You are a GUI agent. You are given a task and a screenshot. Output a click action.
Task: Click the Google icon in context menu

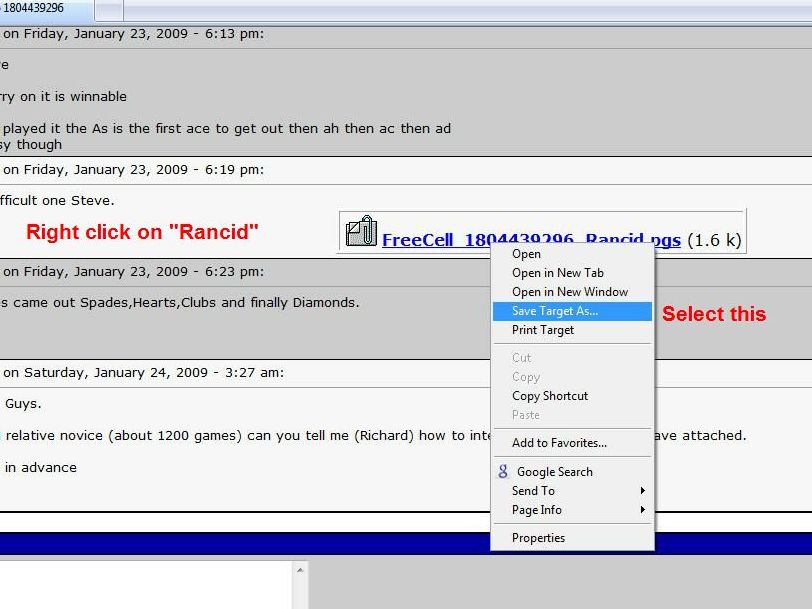click(503, 472)
